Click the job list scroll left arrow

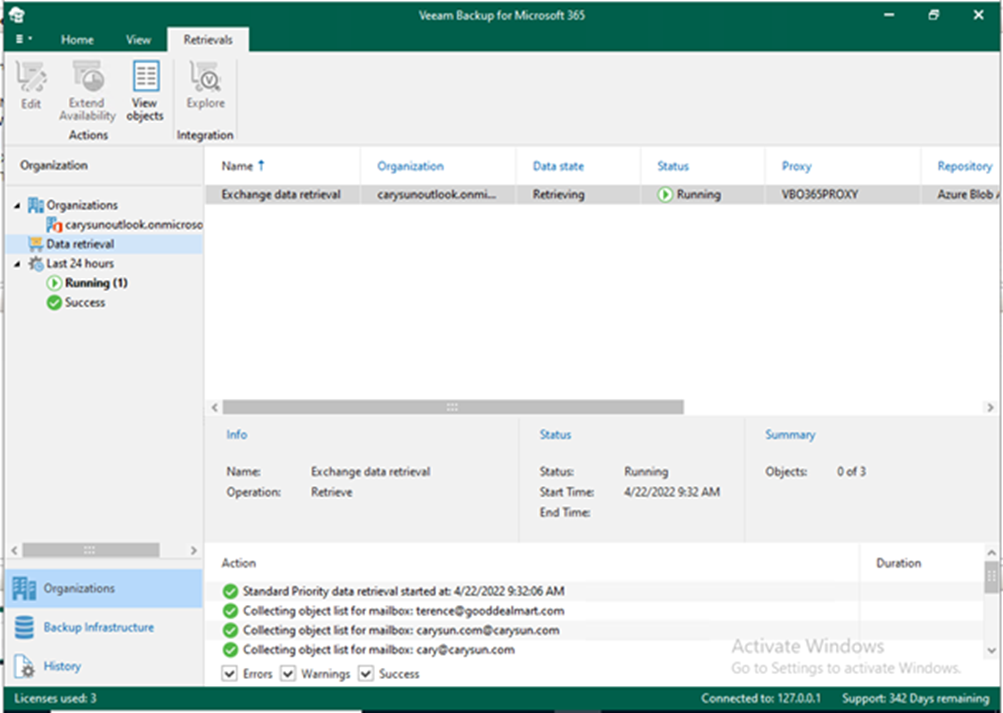(214, 407)
